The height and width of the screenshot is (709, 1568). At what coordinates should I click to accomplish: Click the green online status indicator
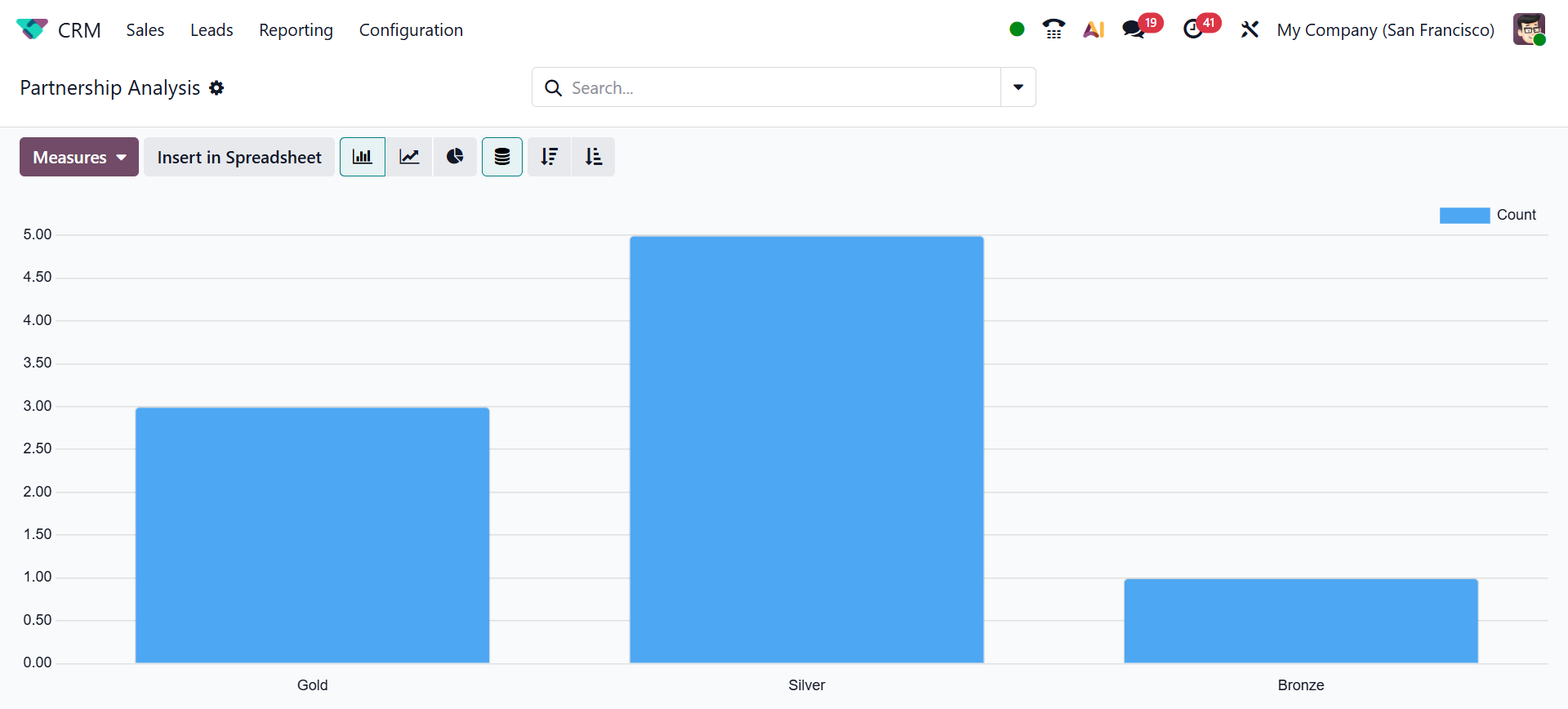click(x=1017, y=29)
